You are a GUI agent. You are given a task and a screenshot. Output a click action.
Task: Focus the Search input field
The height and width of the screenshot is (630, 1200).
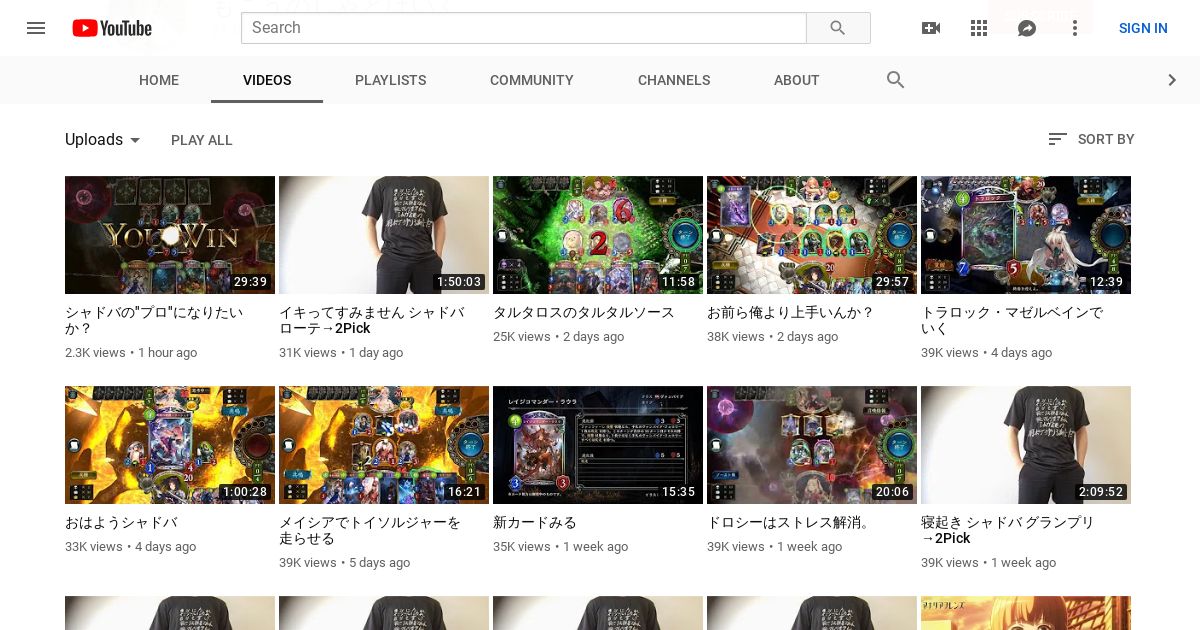click(x=524, y=28)
